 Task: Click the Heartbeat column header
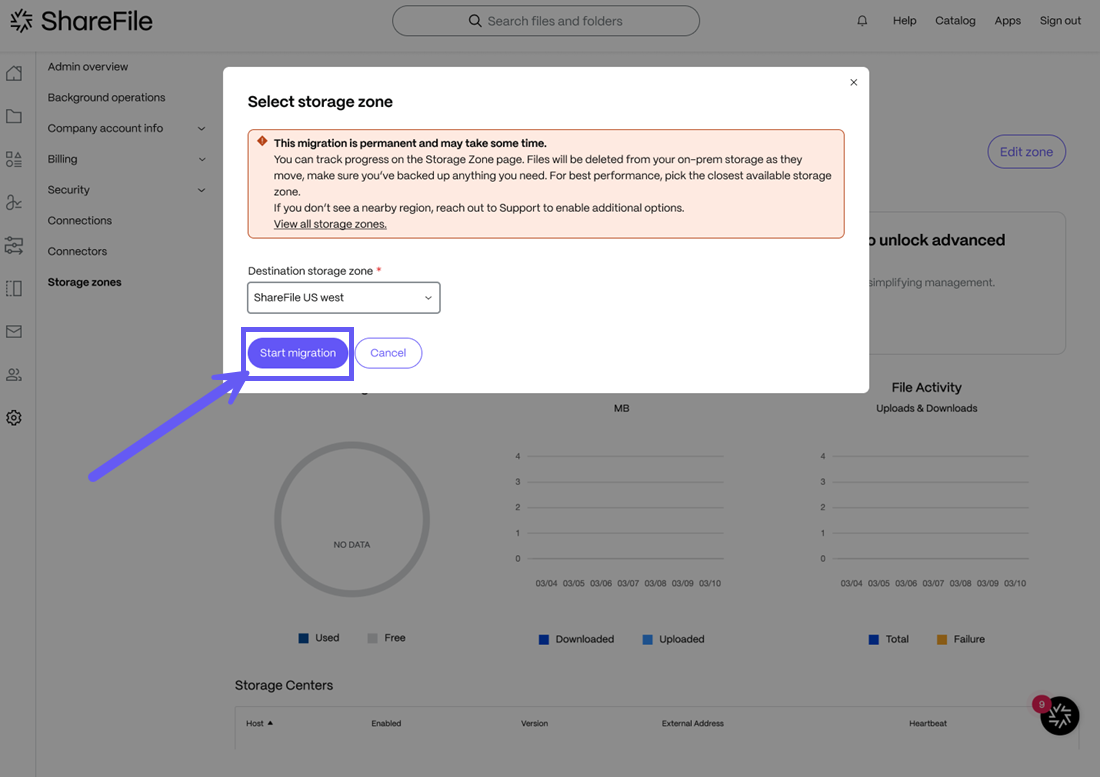click(927, 723)
